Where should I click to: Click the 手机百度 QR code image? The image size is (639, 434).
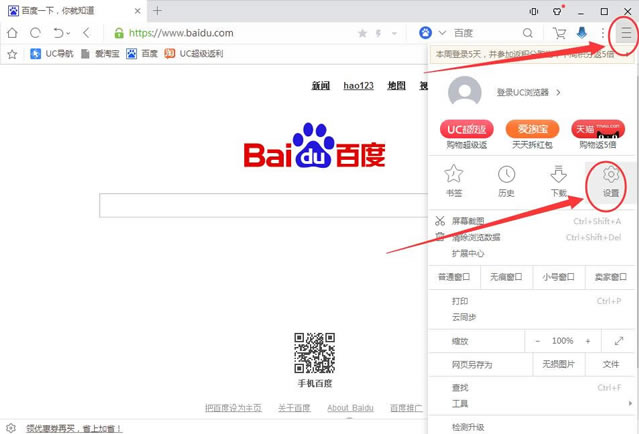pyautogui.click(x=314, y=353)
